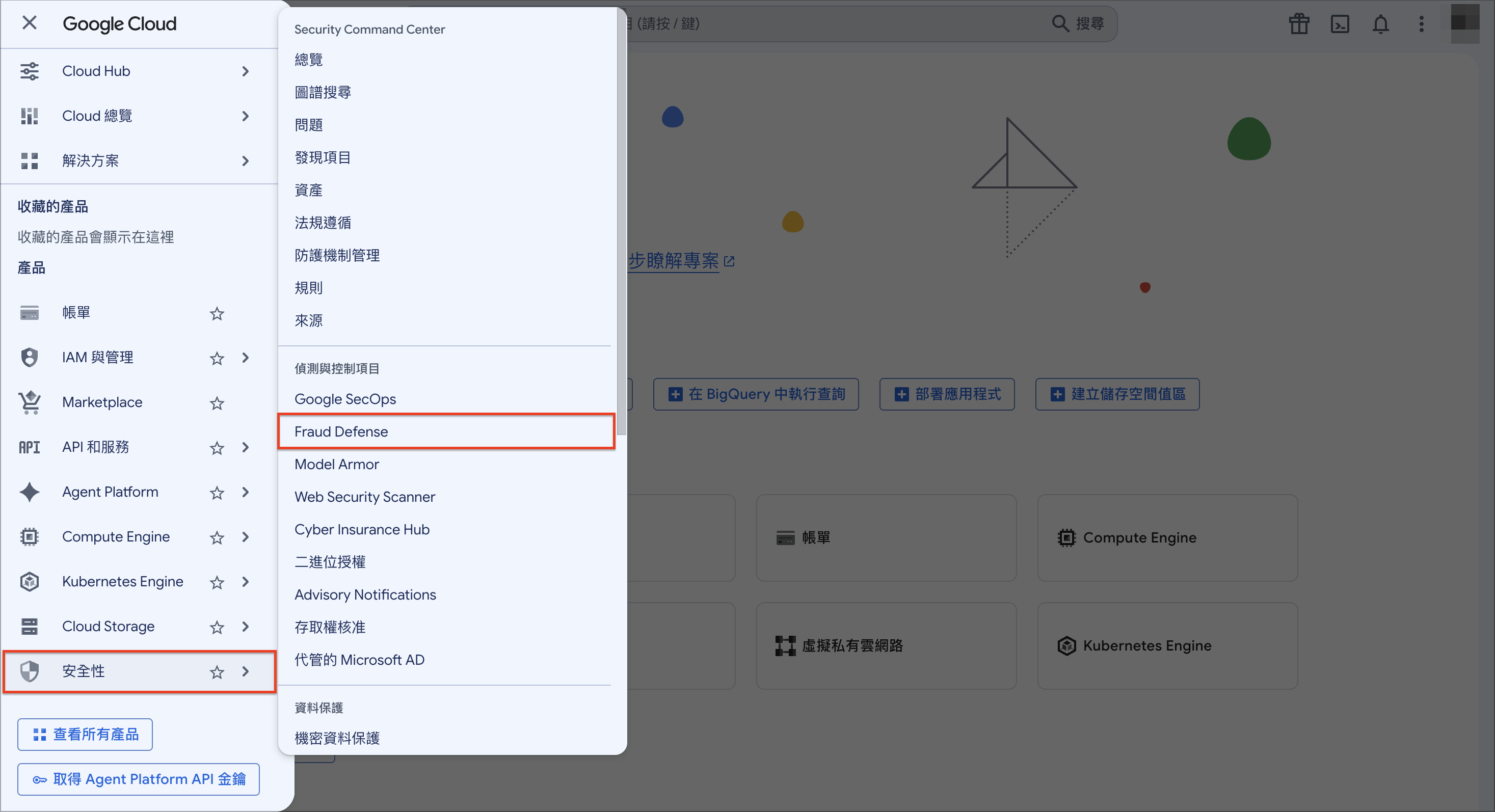The image size is (1495, 812).
Task: Pin API 和服務 with its star
Action: tap(217, 447)
